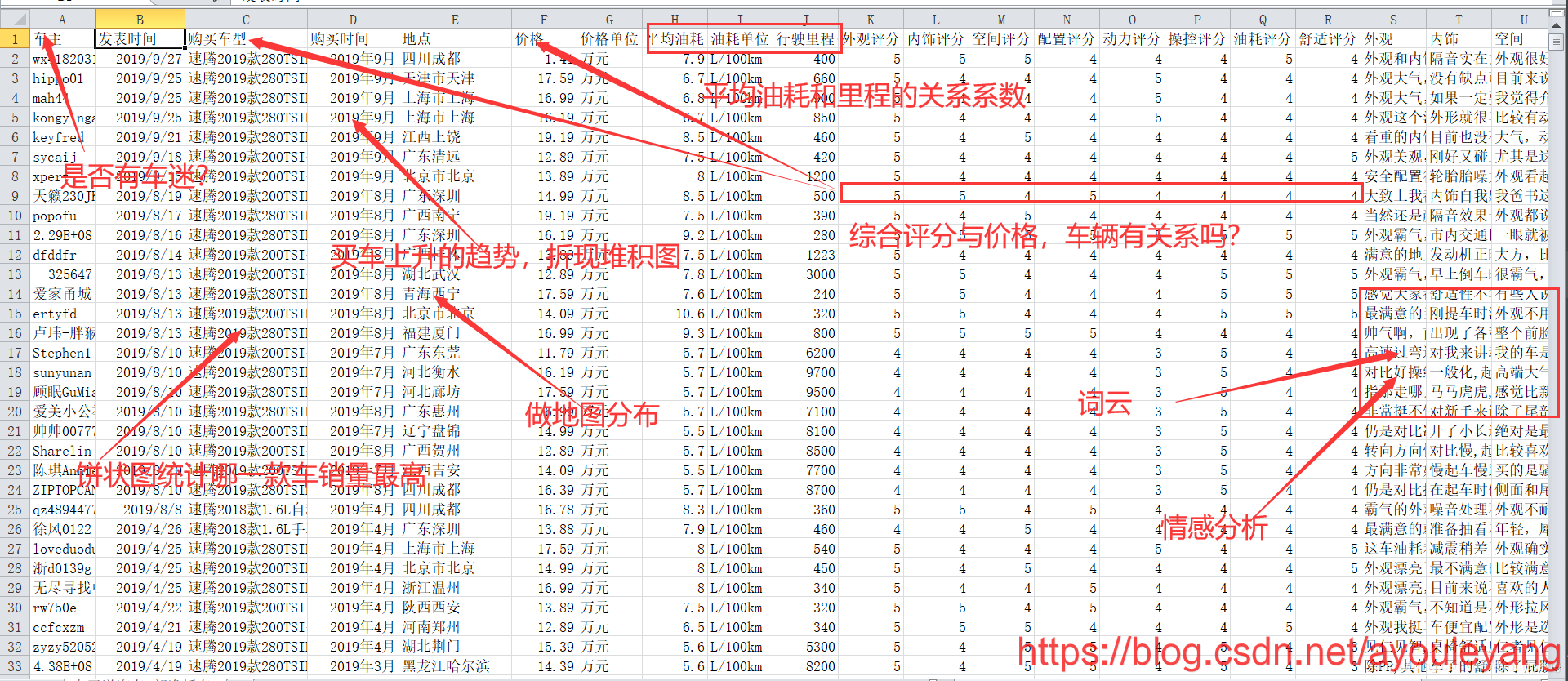Click the '配置评分' header cell
Screen dimensions: 1568x681
(x=1067, y=38)
